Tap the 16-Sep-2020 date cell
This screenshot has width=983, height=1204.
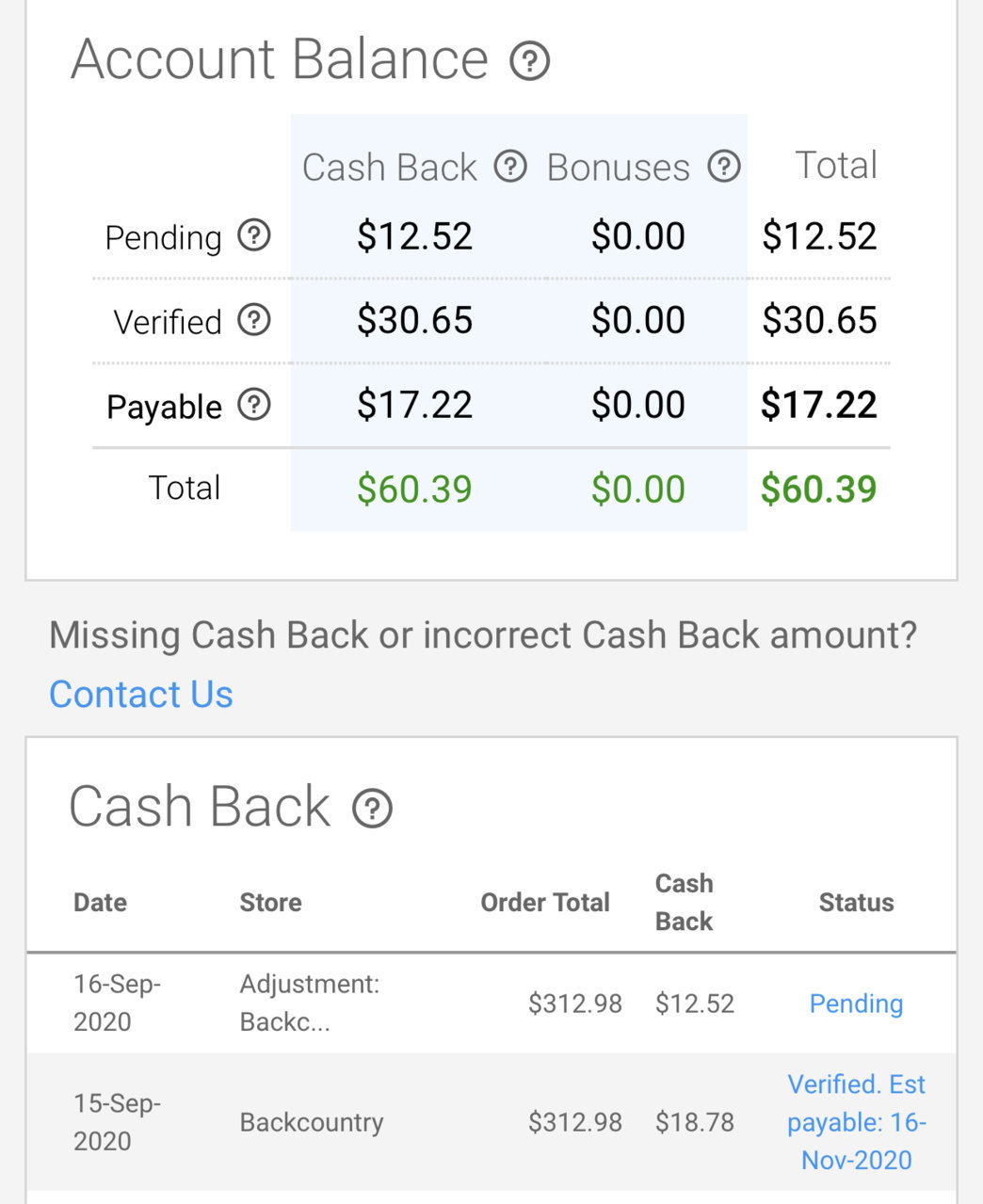pyautogui.click(x=118, y=1003)
